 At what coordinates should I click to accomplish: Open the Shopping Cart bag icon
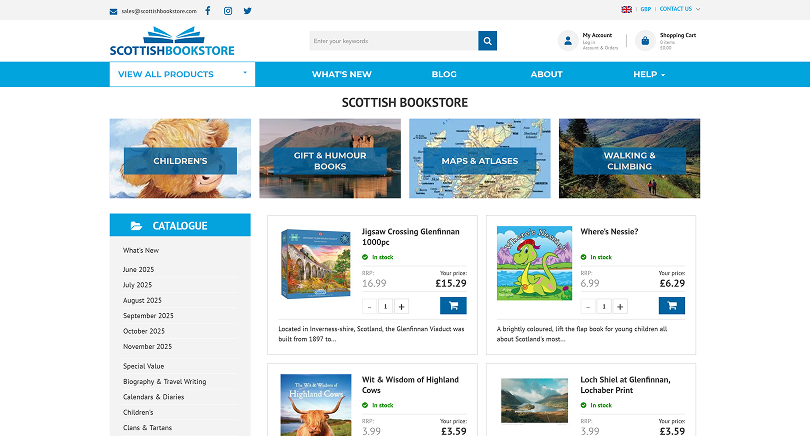[x=644, y=41]
